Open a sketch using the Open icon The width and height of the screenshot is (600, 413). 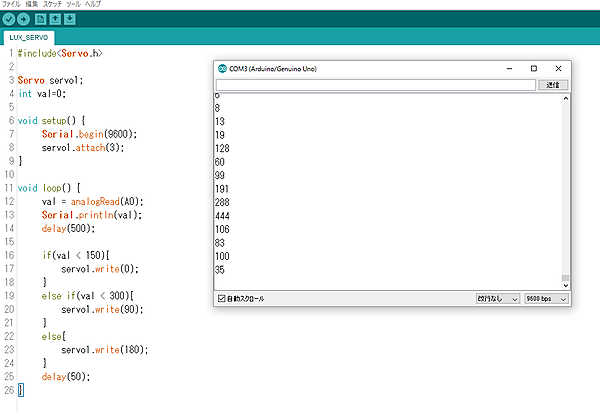coord(55,19)
